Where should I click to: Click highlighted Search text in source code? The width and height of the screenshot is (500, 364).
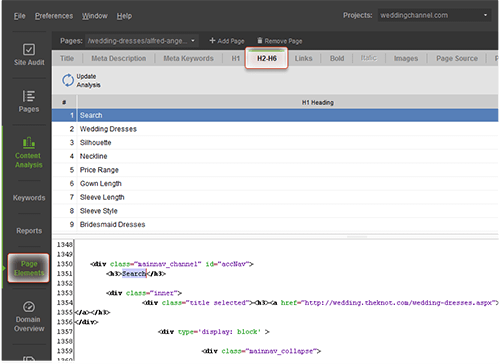pos(134,274)
